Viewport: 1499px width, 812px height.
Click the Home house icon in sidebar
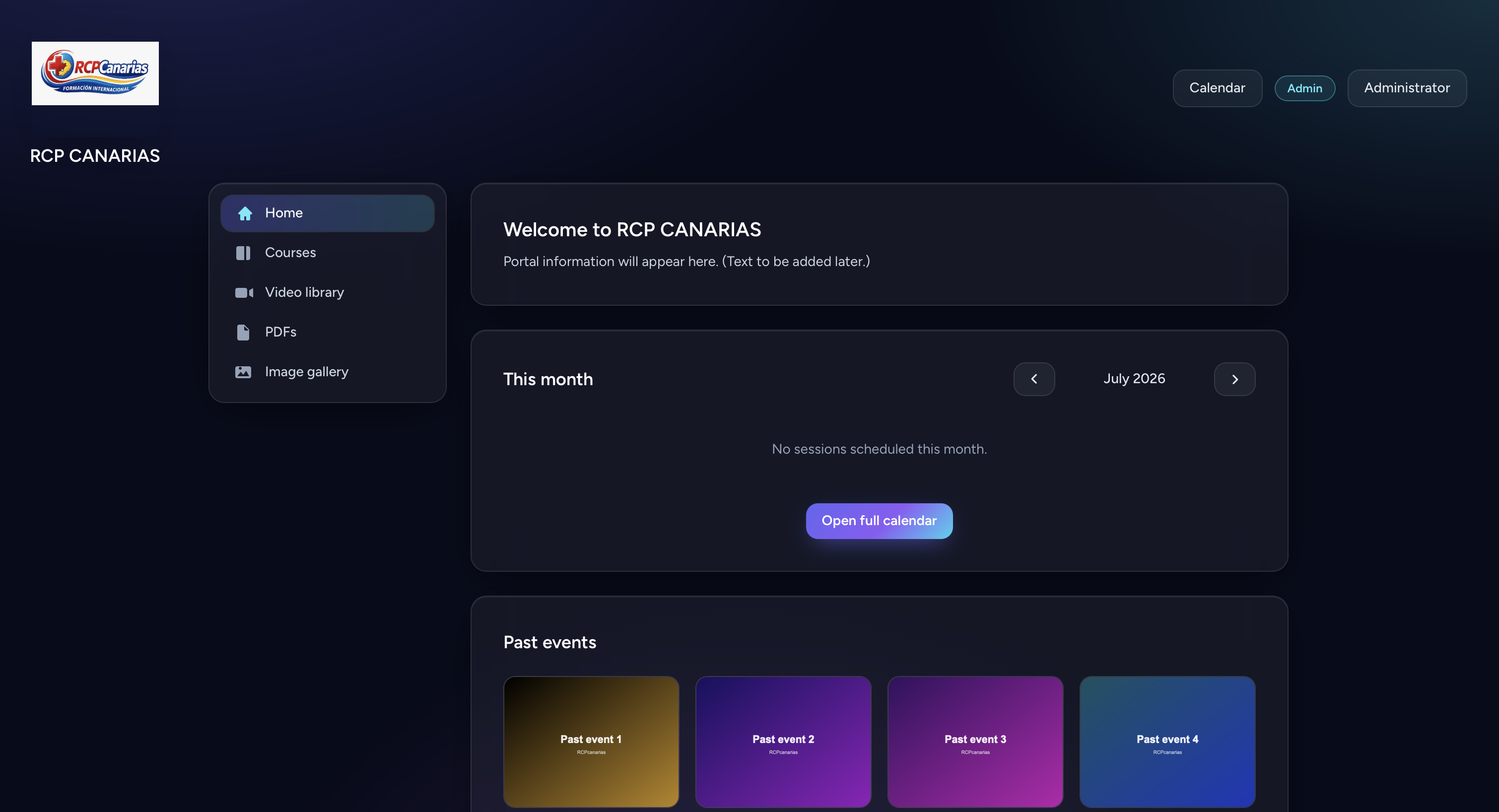point(244,213)
